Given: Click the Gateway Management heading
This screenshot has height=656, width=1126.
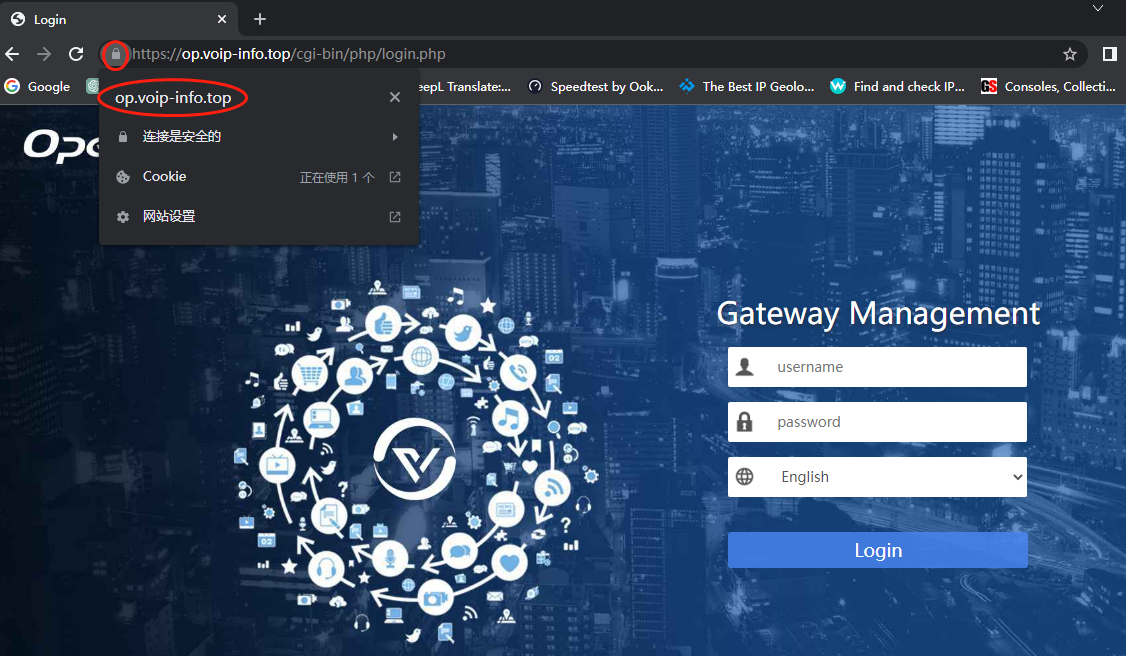Looking at the screenshot, I should click(x=878, y=314).
